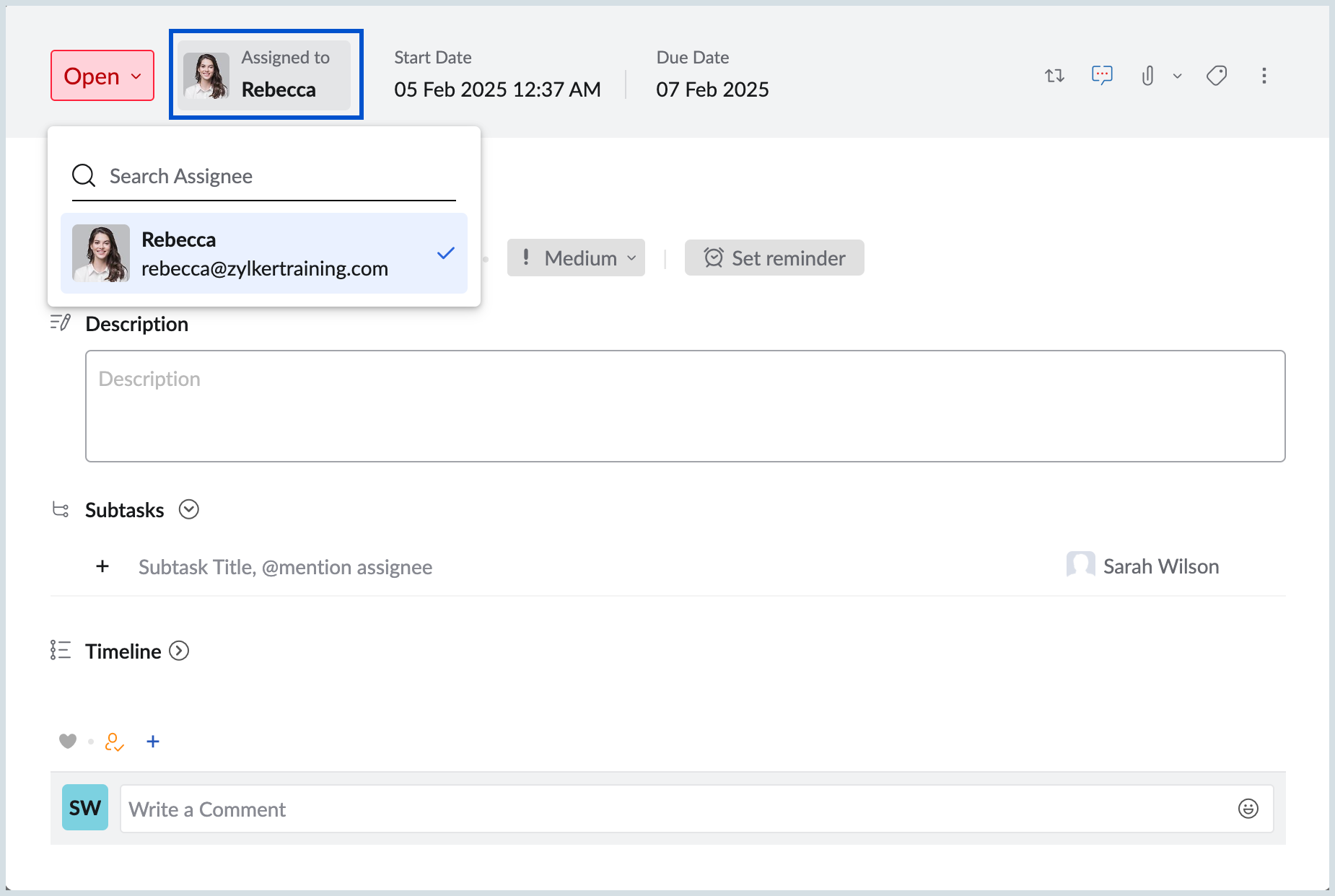Collapse the Subtasks section chevron
Image resolution: width=1335 pixels, height=896 pixels.
[x=189, y=509]
